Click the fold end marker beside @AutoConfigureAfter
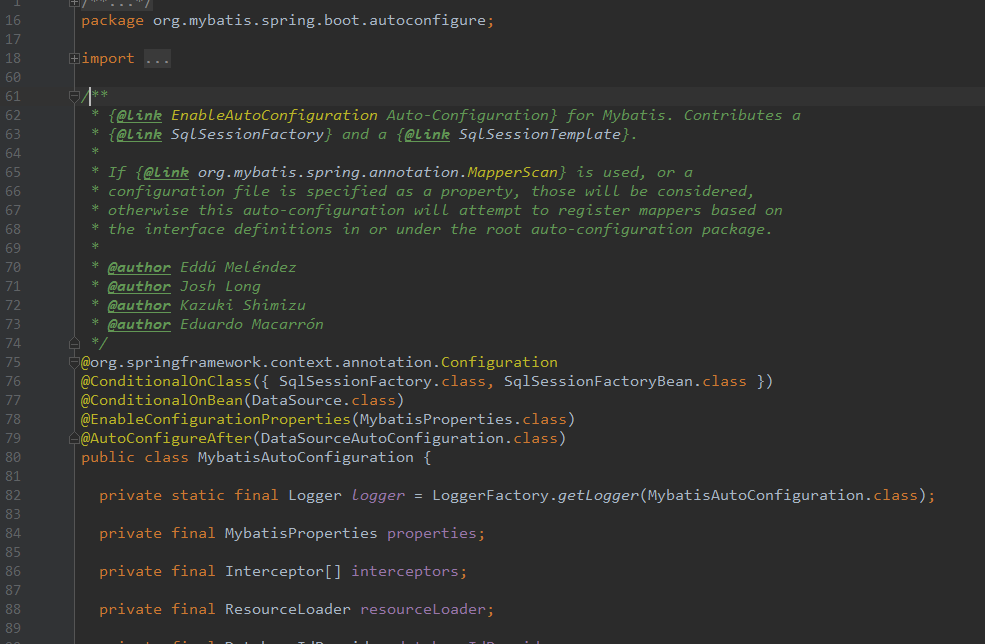Screen dimensions: 985x644 point(74,439)
